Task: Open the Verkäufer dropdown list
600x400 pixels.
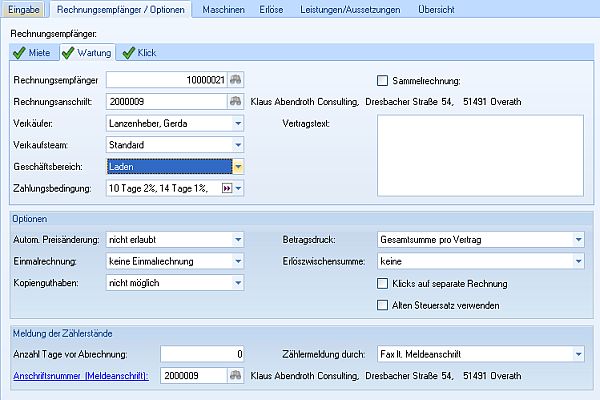Action: pos(238,123)
